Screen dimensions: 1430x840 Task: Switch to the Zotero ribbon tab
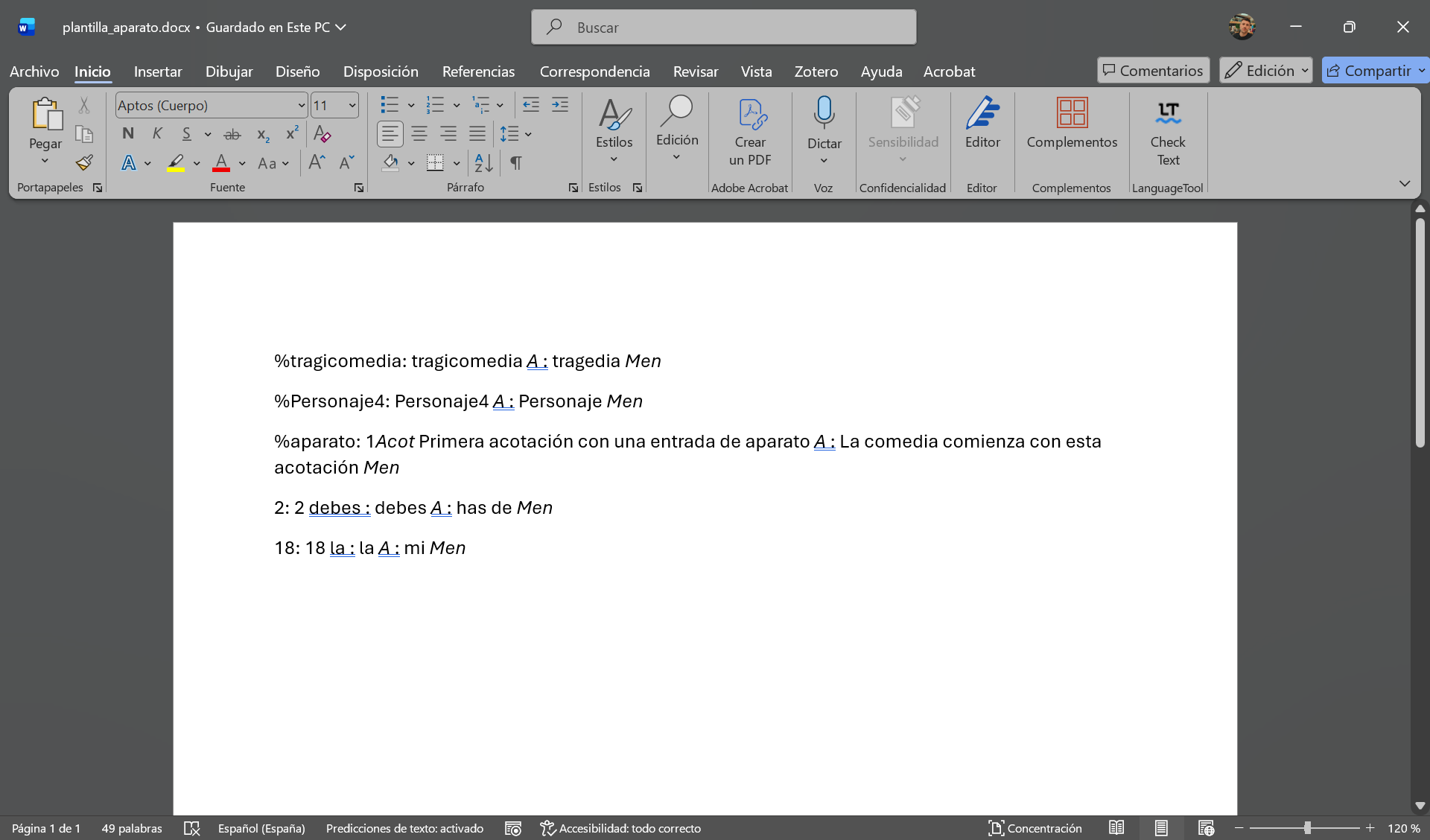coord(816,71)
